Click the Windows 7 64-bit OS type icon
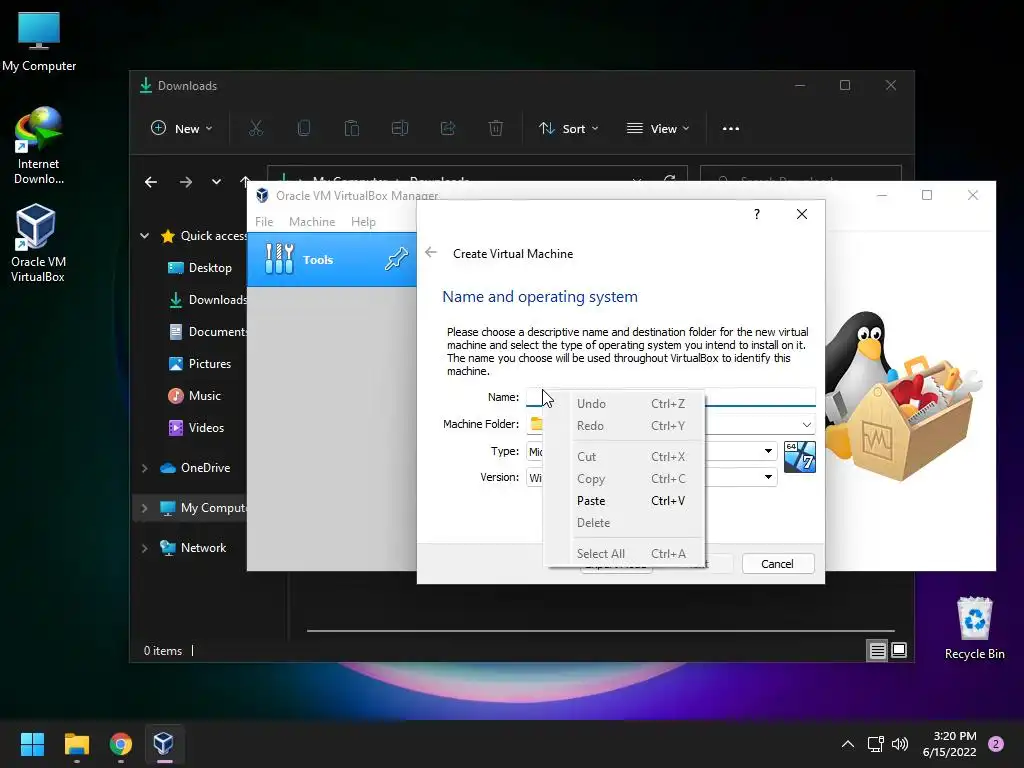 [x=800, y=456]
